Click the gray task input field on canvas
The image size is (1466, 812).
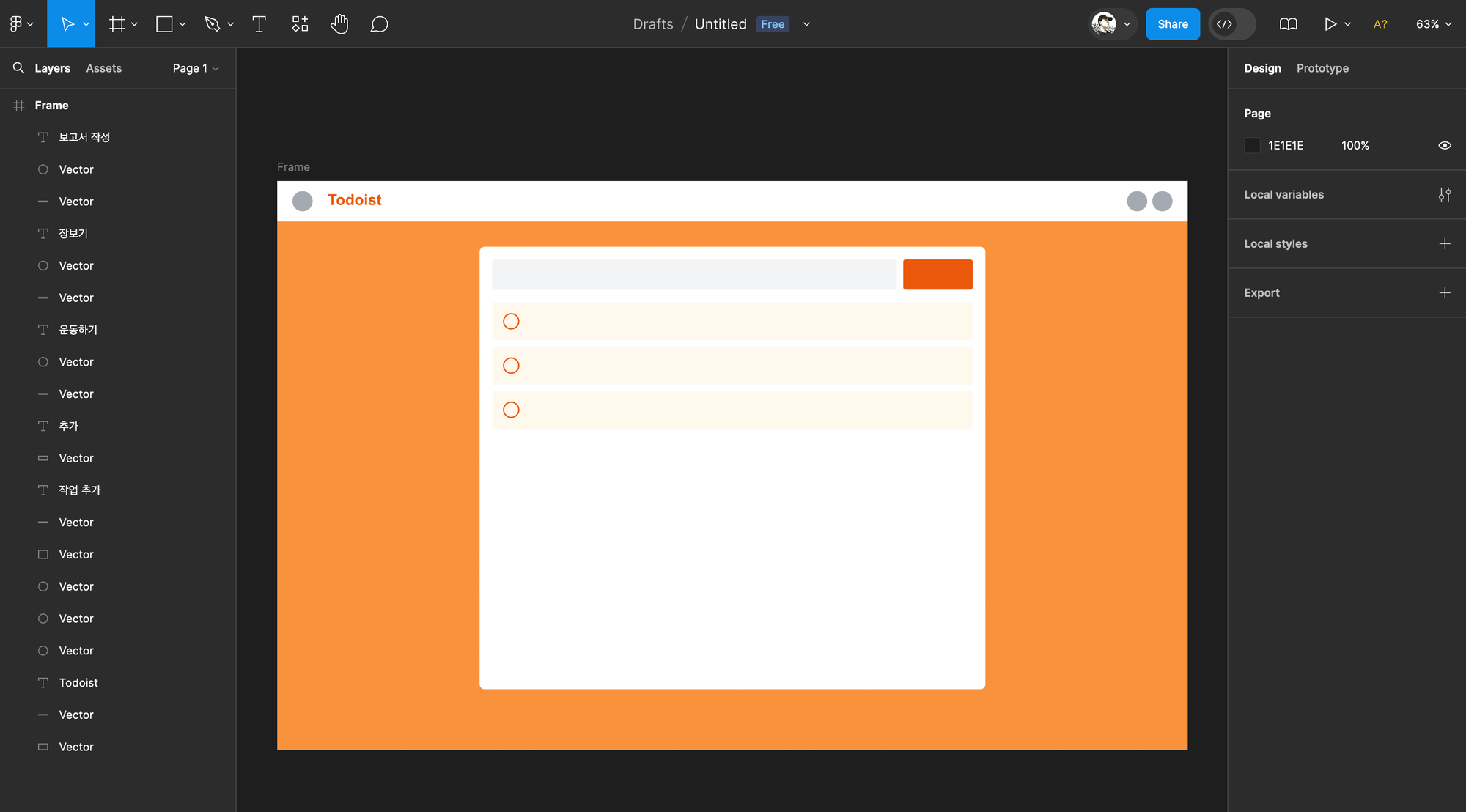tap(694, 274)
